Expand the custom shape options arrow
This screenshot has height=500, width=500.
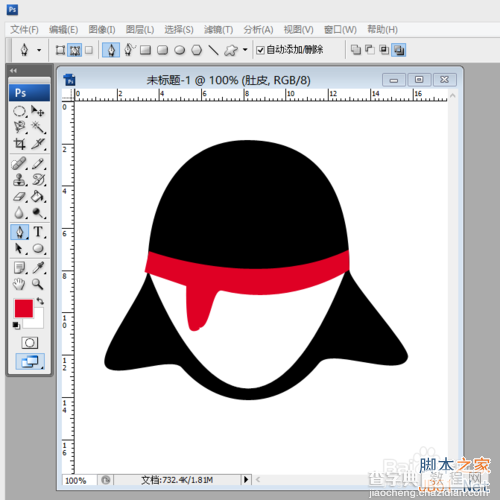[245, 50]
